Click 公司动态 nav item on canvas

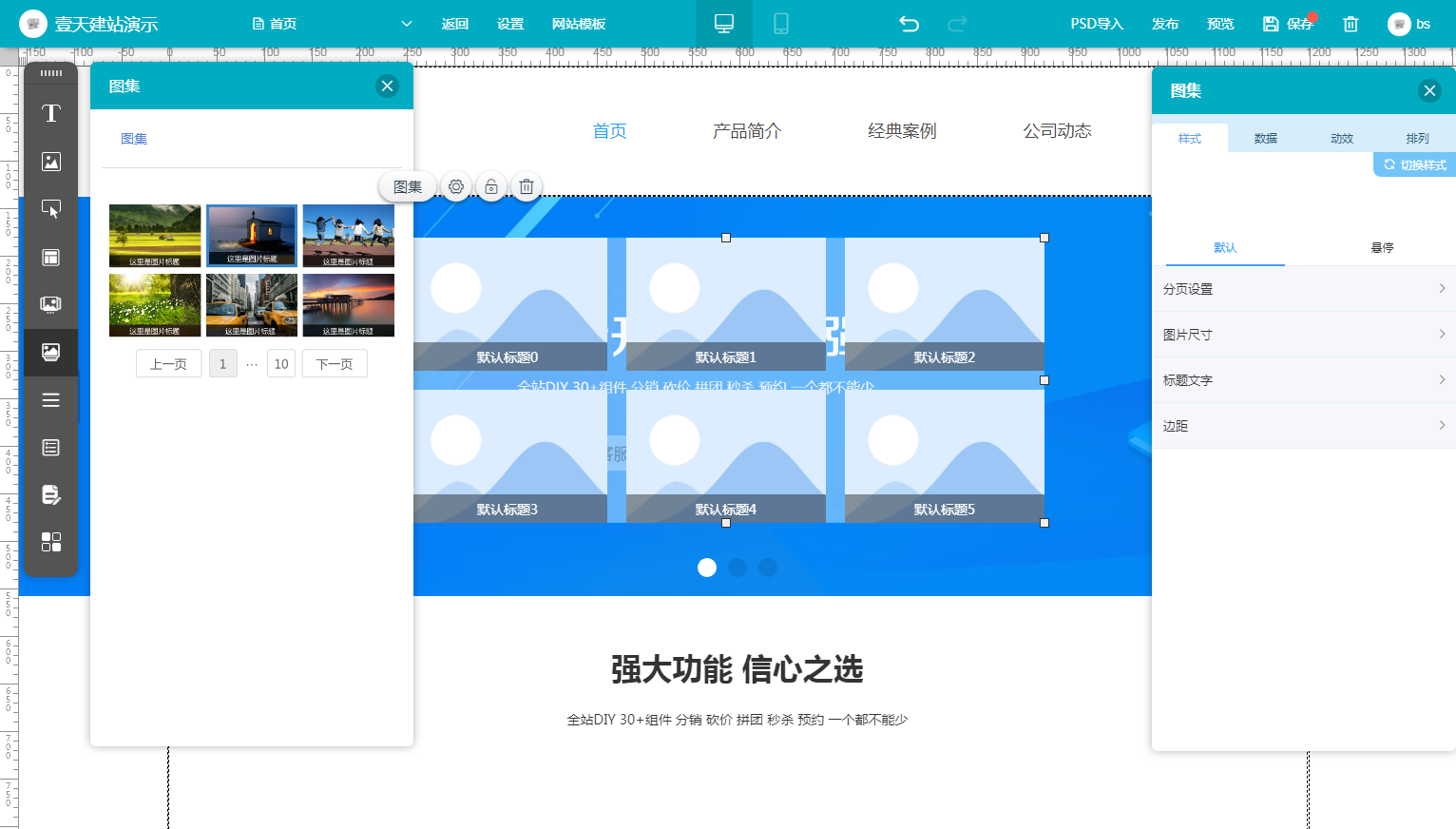click(x=1057, y=131)
